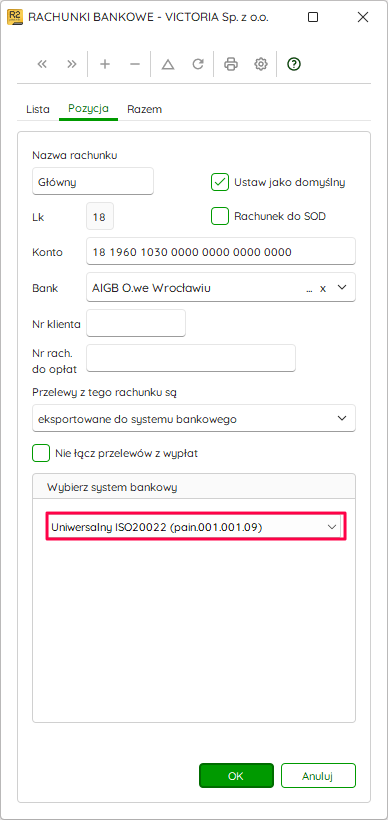The width and height of the screenshot is (388, 820).
Task: Select the Pozycja tab
Action: tap(88, 109)
